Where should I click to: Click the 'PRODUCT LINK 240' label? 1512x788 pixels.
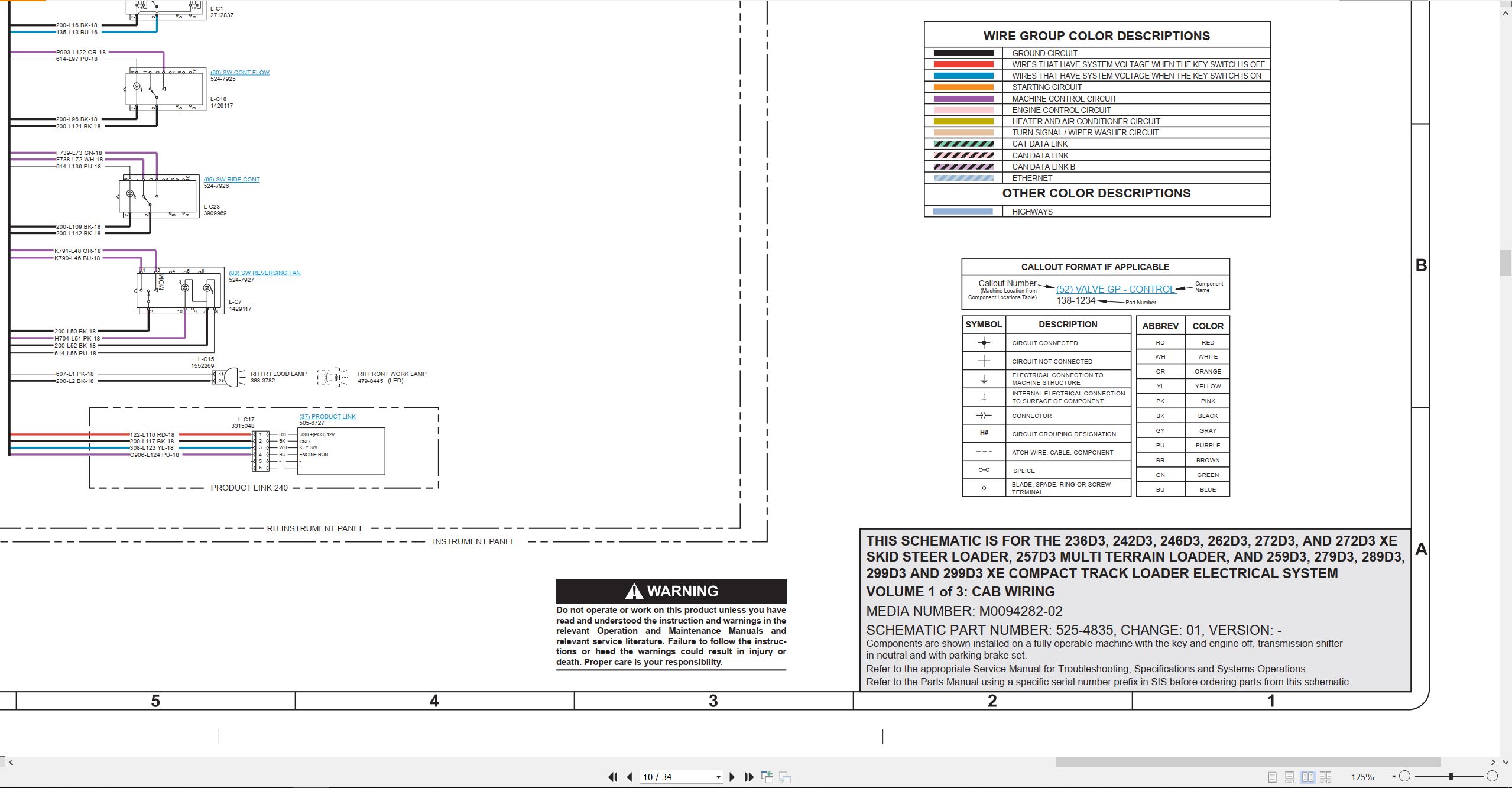tap(249, 488)
